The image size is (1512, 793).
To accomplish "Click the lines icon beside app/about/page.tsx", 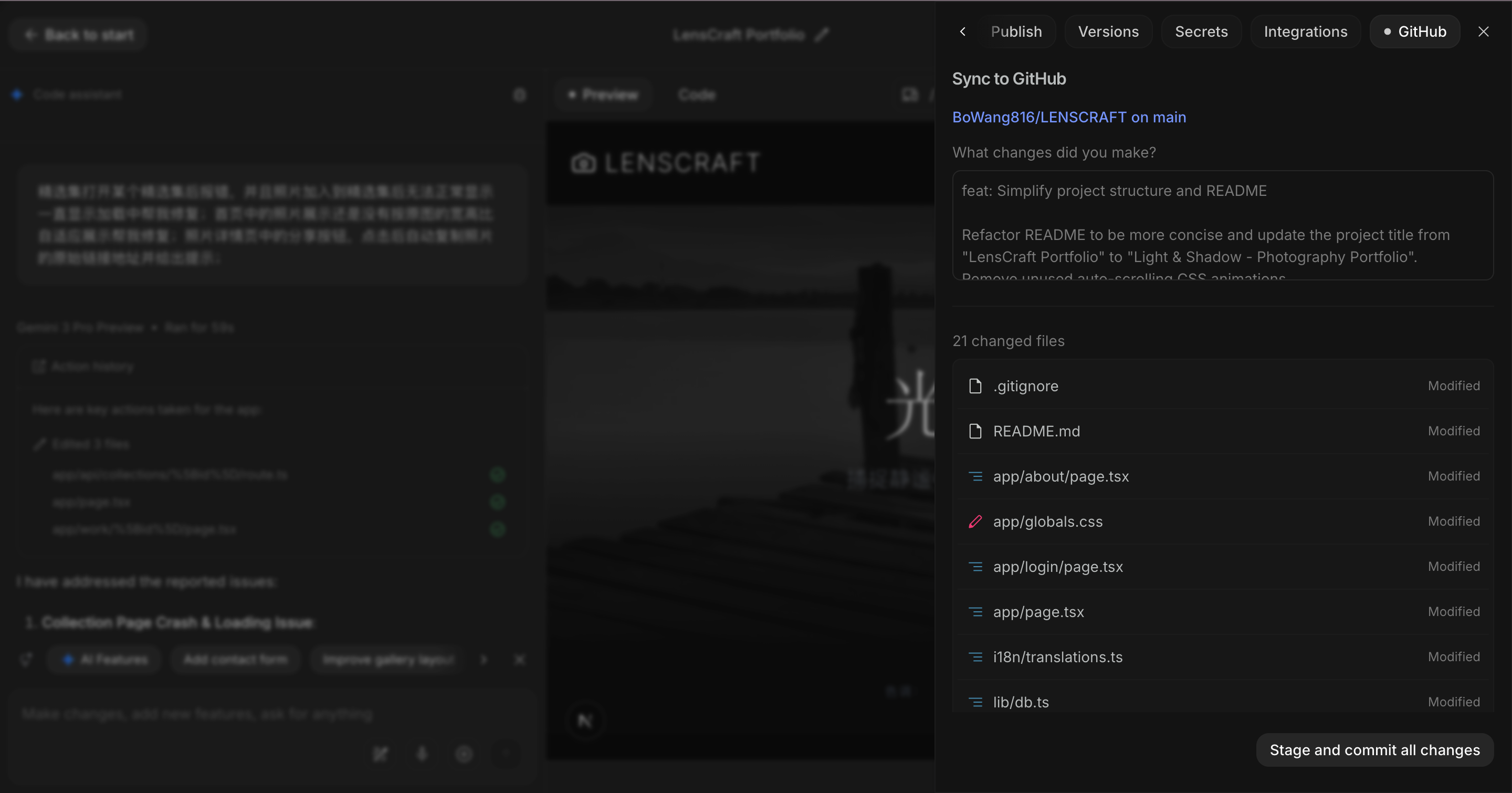I will pos(975,476).
